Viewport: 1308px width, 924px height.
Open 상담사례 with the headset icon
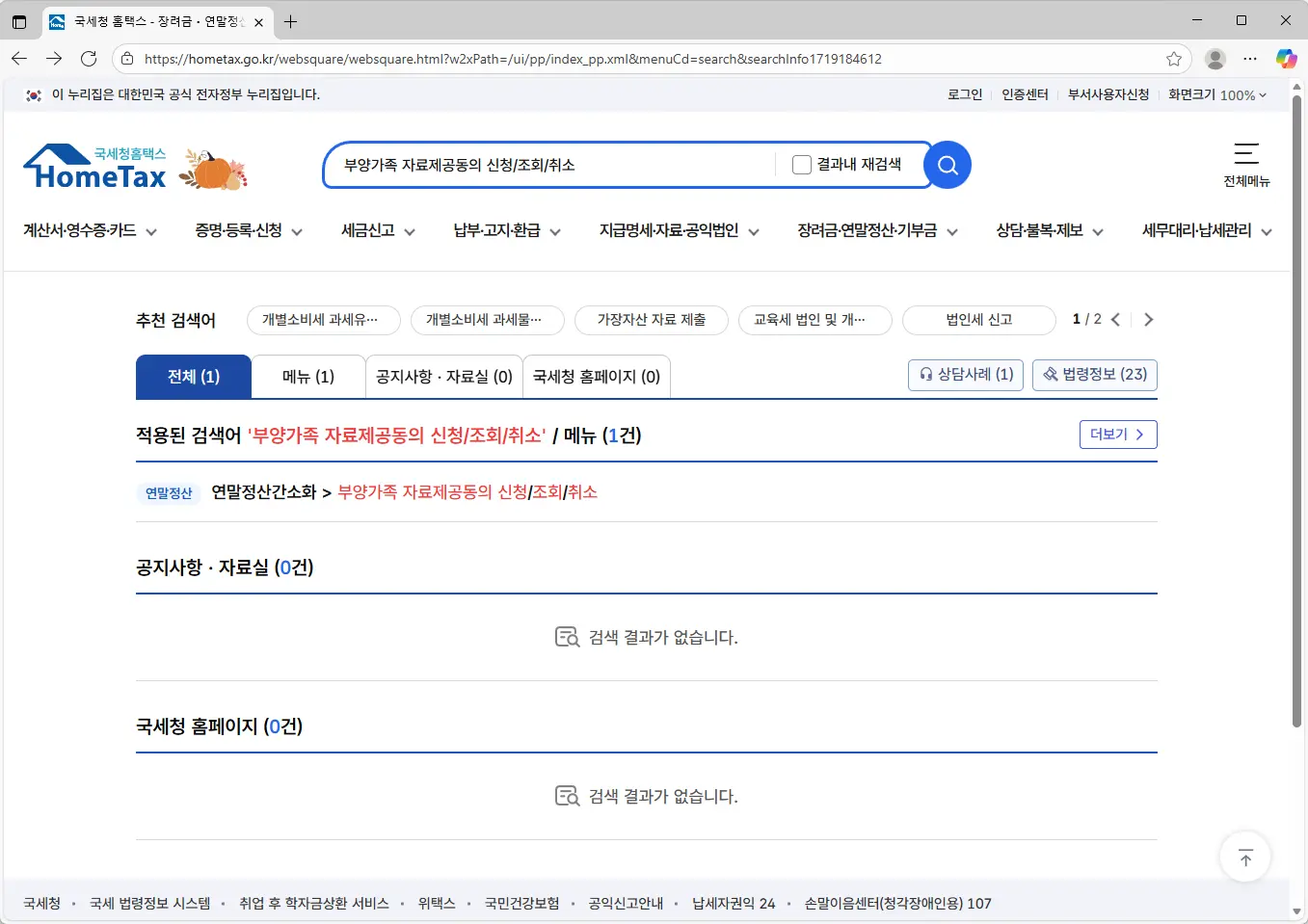pos(965,375)
